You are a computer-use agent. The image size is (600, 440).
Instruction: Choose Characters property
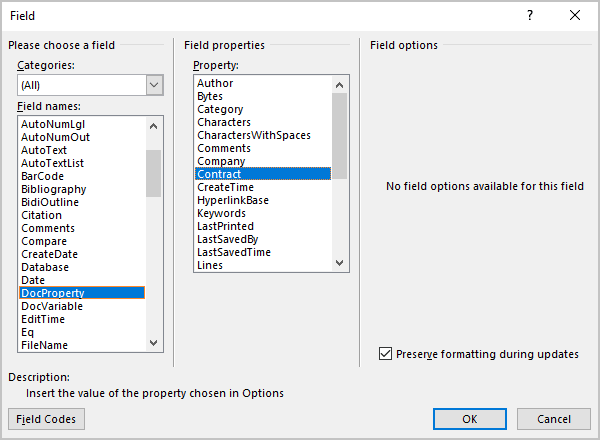(x=263, y=122)
